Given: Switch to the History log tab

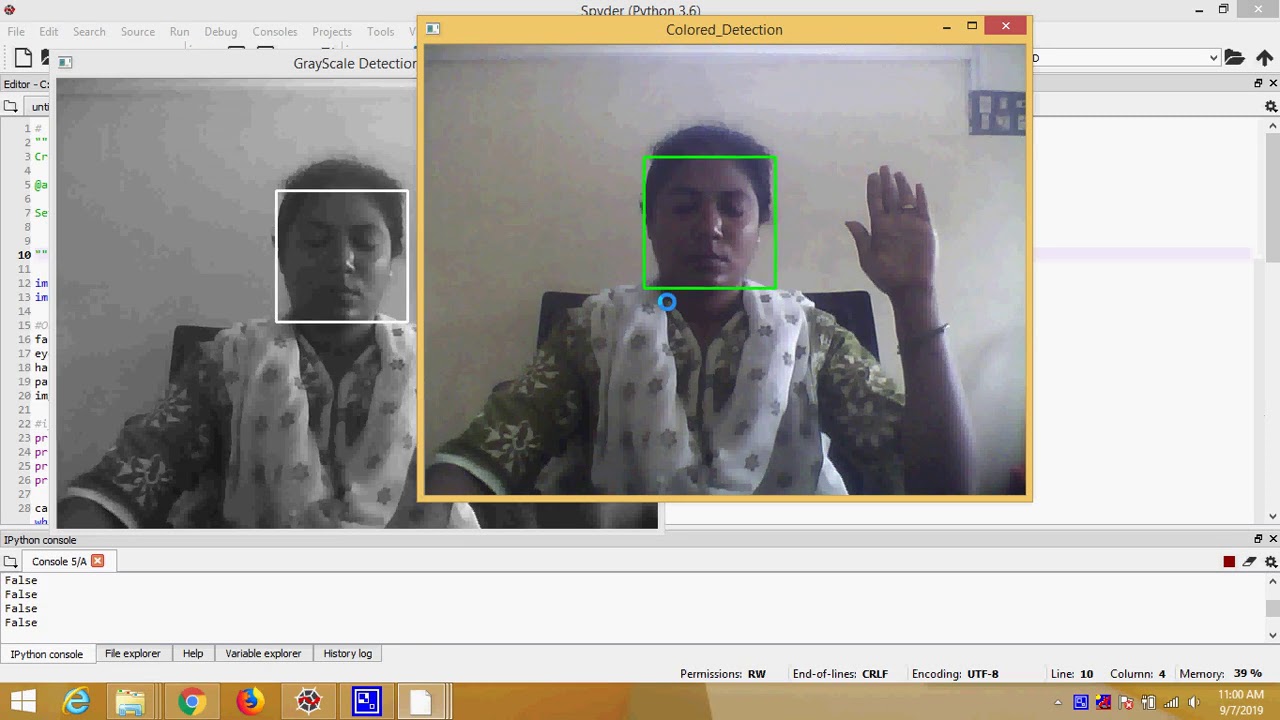Looking at the screenshot, I should (x=347, y=654).
